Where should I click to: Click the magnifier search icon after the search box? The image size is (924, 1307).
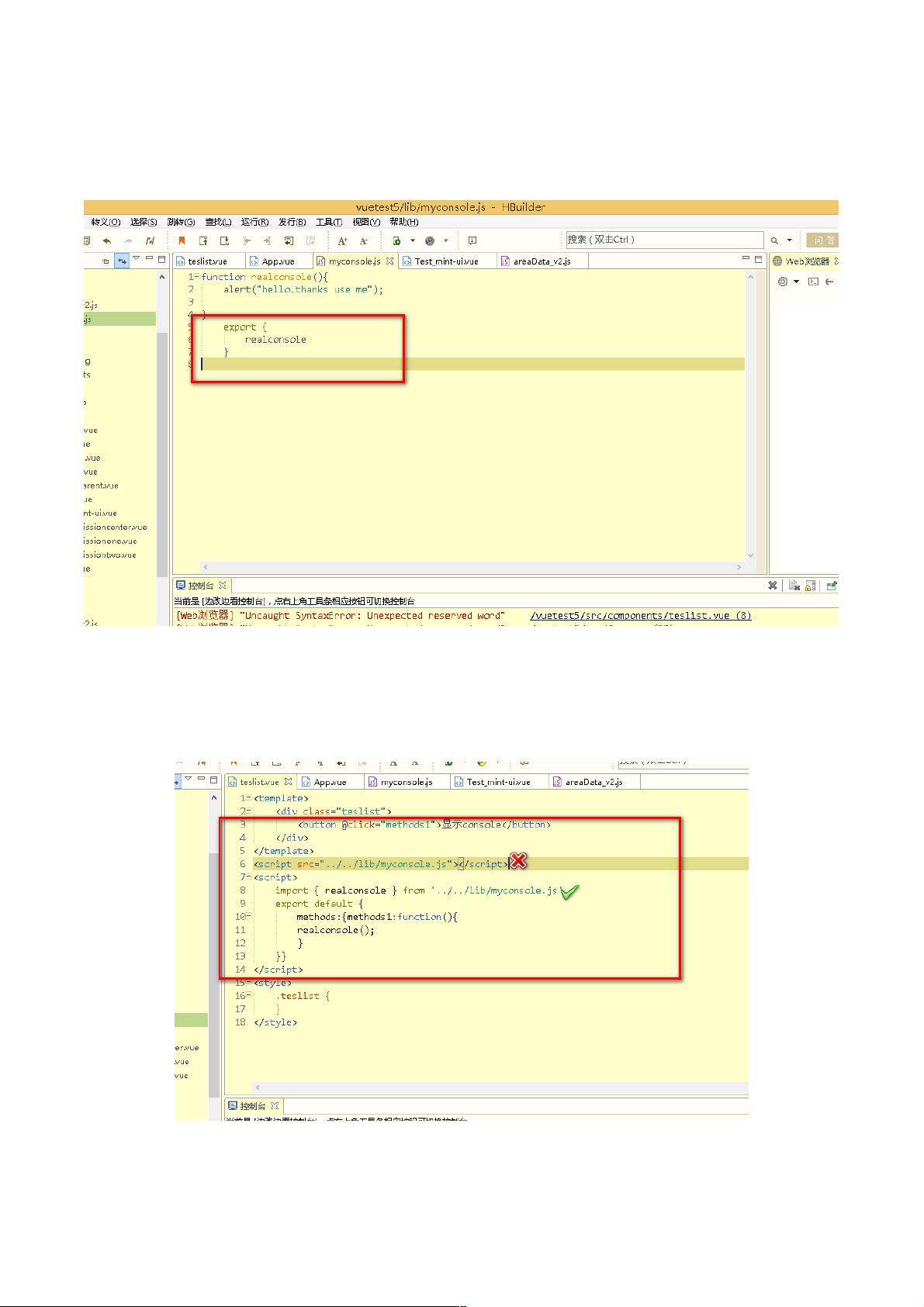click(x=774, y=240)
